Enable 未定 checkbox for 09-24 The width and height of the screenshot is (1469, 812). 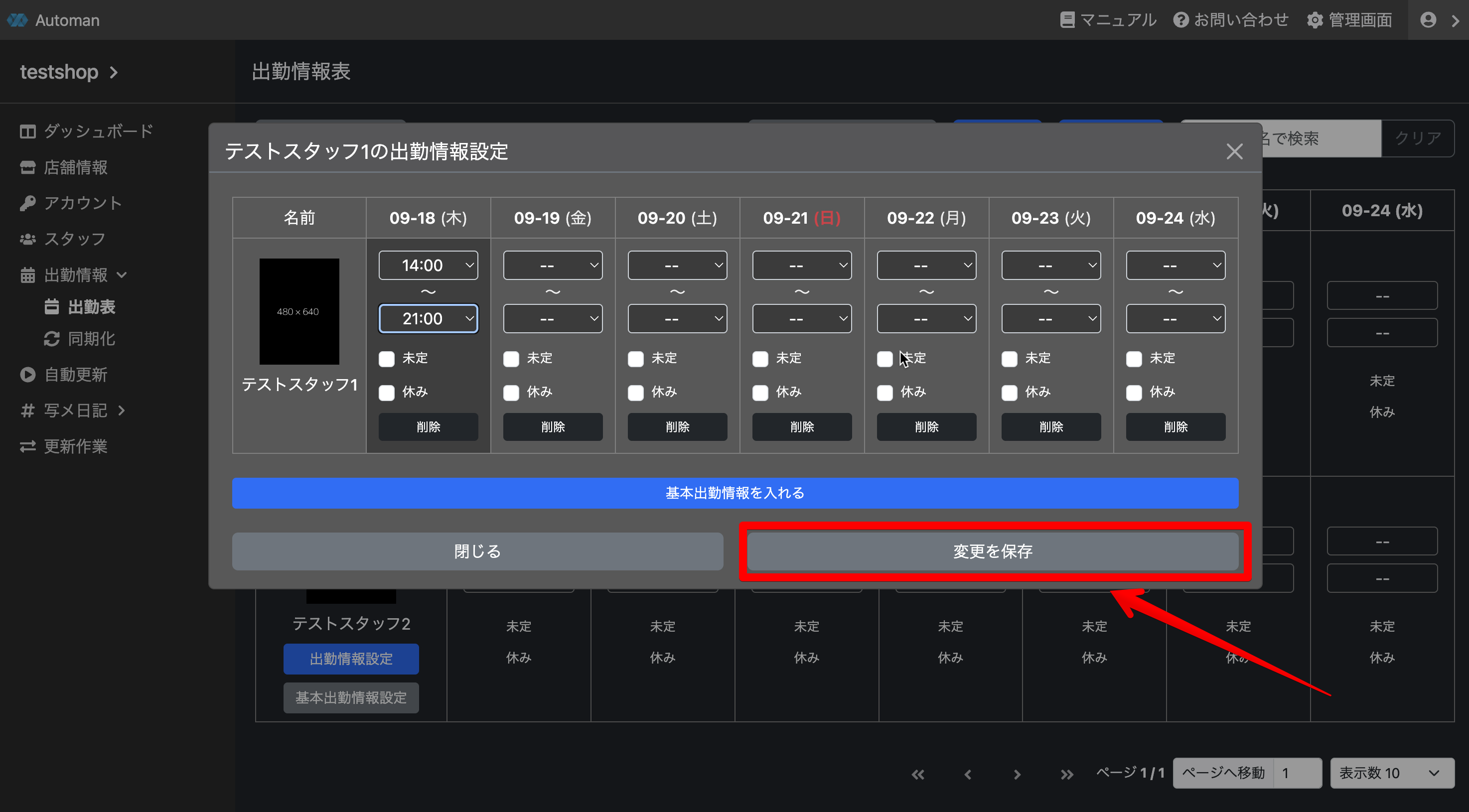pyautogui.click(x=1134, y=359)
